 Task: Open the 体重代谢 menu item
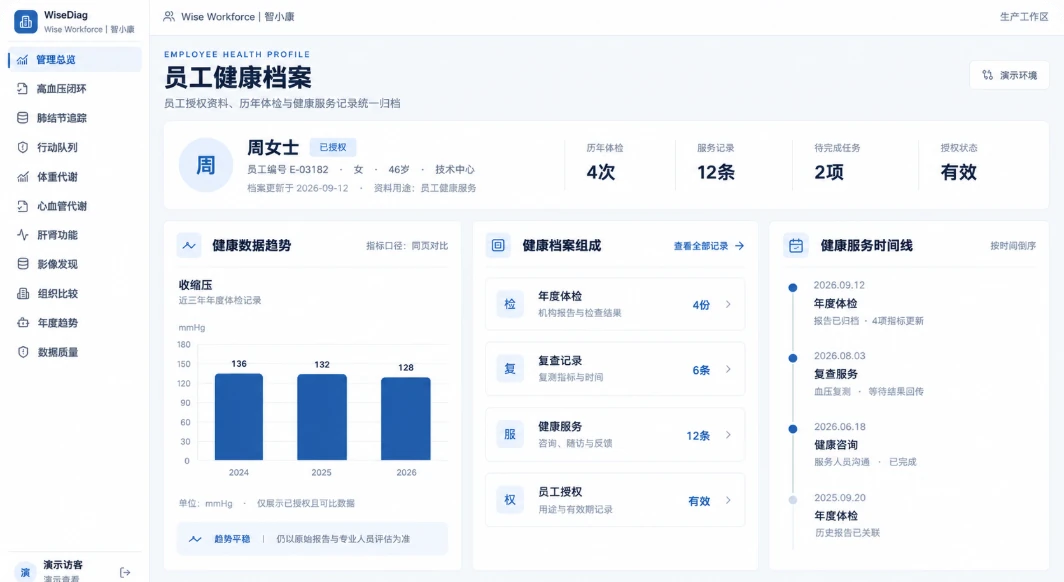coord(75,177)
